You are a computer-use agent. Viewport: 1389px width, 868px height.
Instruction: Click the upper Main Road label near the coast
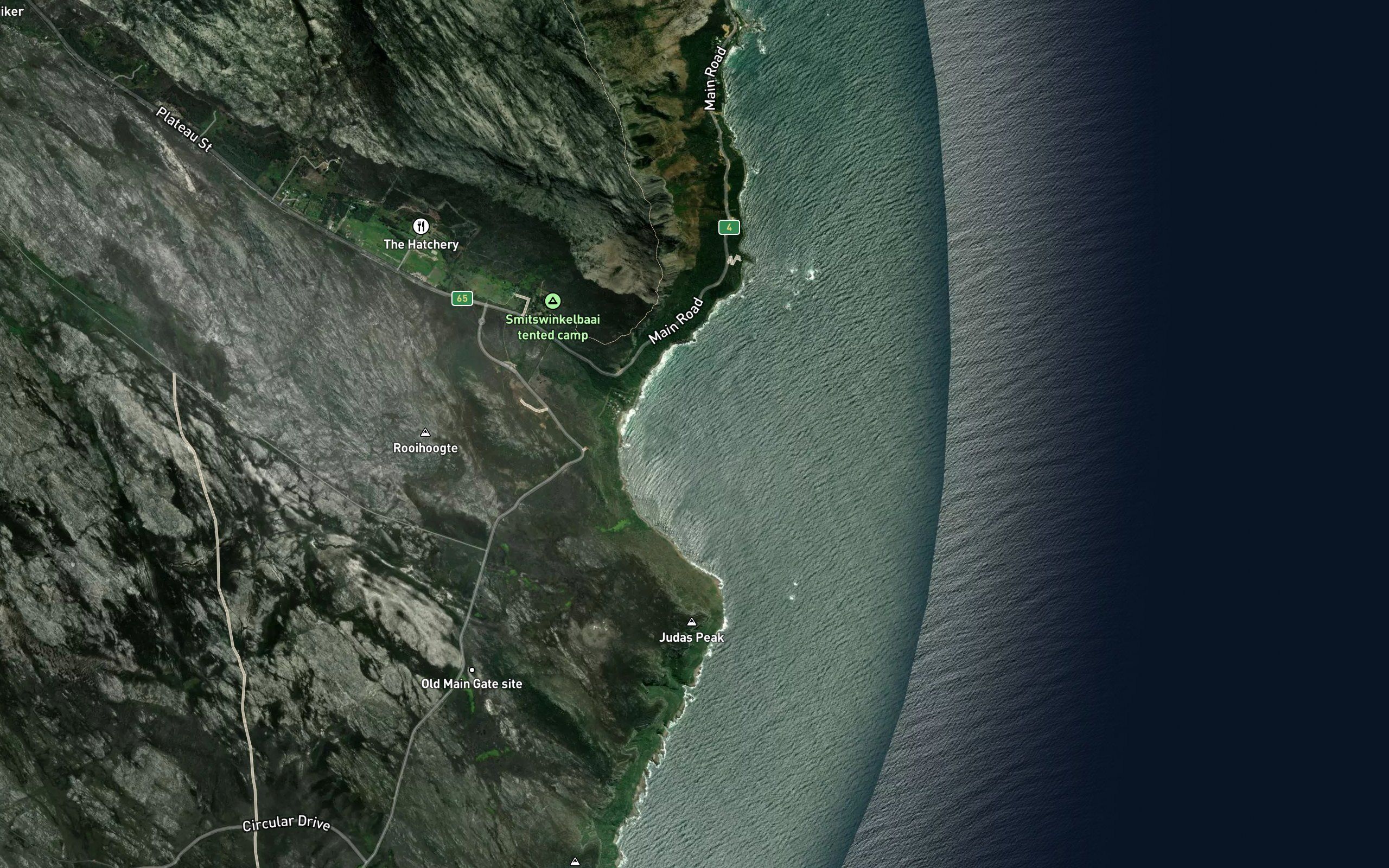pyautogui.click(x=715, y=78)
